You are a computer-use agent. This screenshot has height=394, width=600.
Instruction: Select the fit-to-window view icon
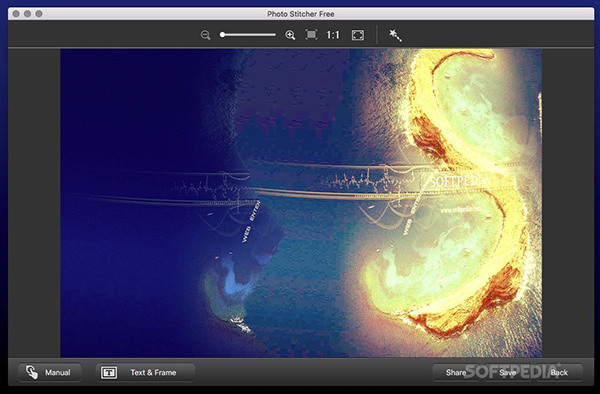[311, 35]
